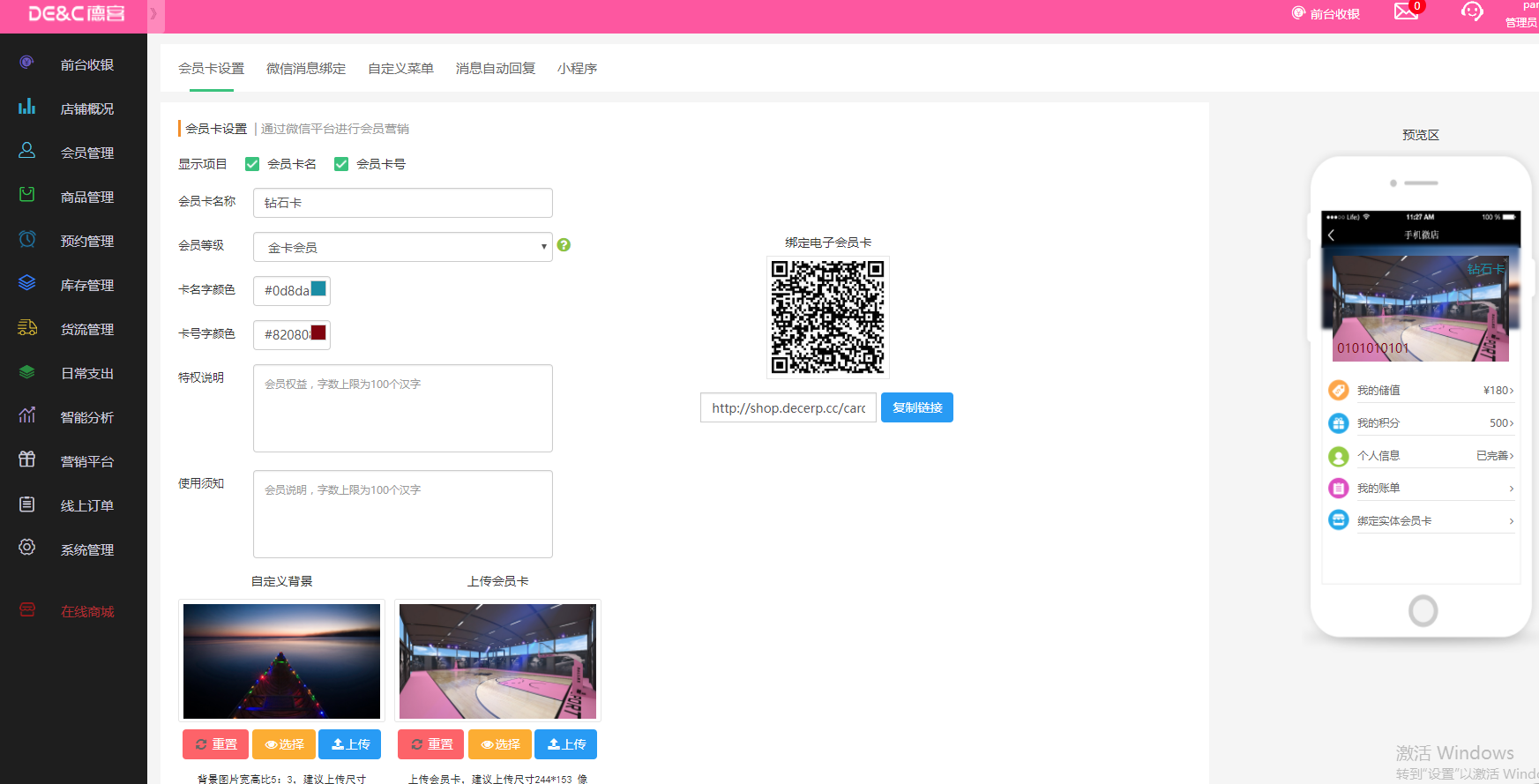Click the 特权说明 text area
The width and height of the screenshot is (1539, 784).
click(402, 408)
